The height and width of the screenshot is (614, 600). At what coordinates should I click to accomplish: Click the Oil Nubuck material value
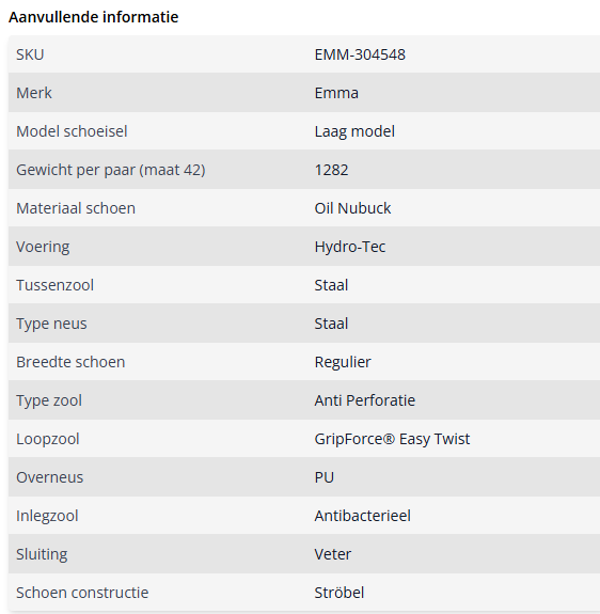click(353, 208)
